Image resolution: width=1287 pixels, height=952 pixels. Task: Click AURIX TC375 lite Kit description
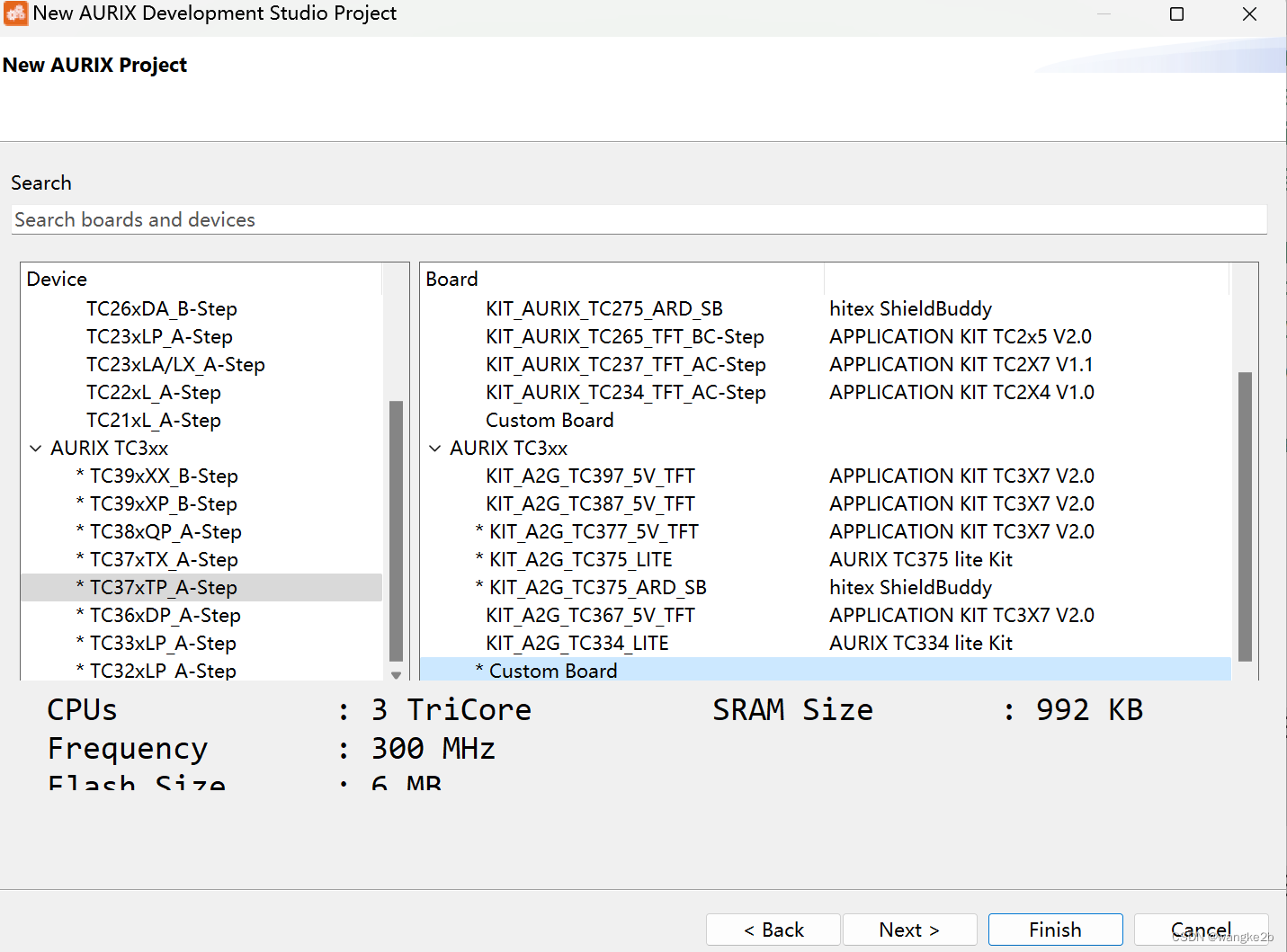tap(921, 559)
